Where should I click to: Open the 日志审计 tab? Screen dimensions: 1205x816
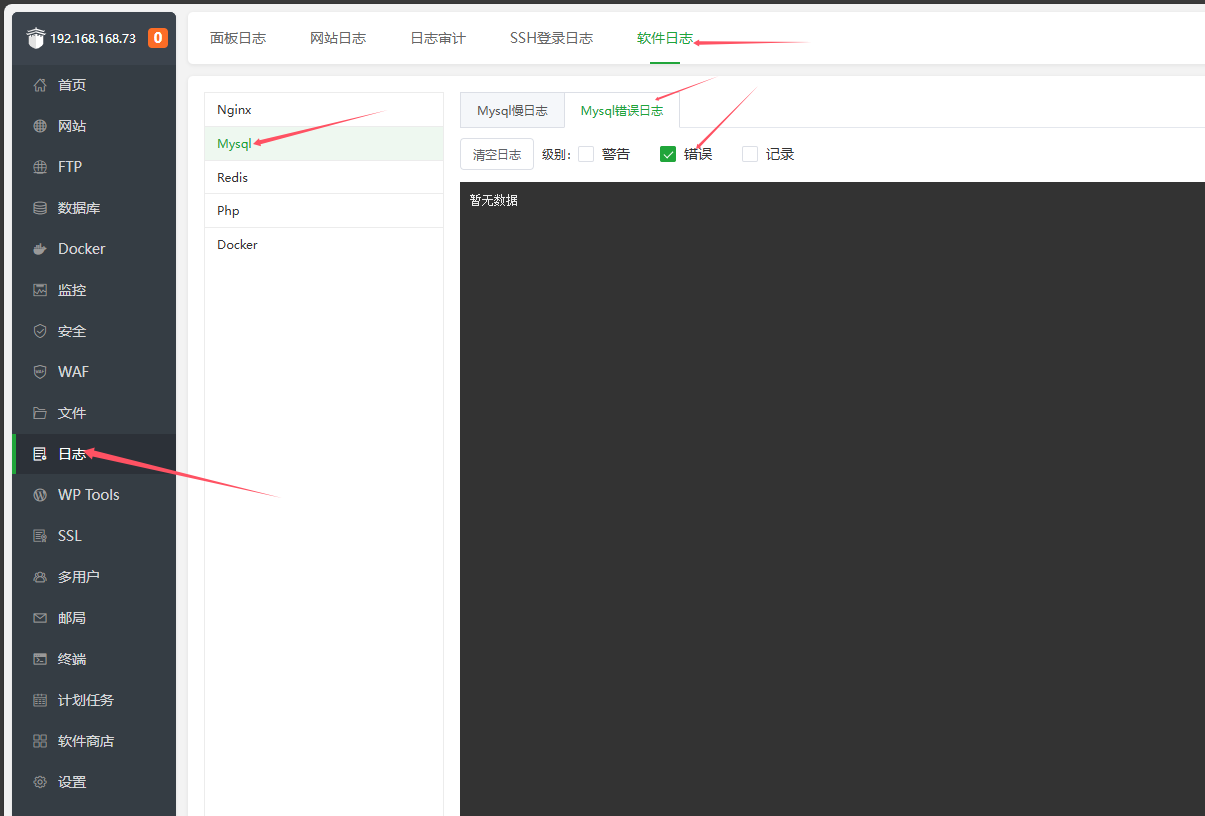tap(438, 38)
